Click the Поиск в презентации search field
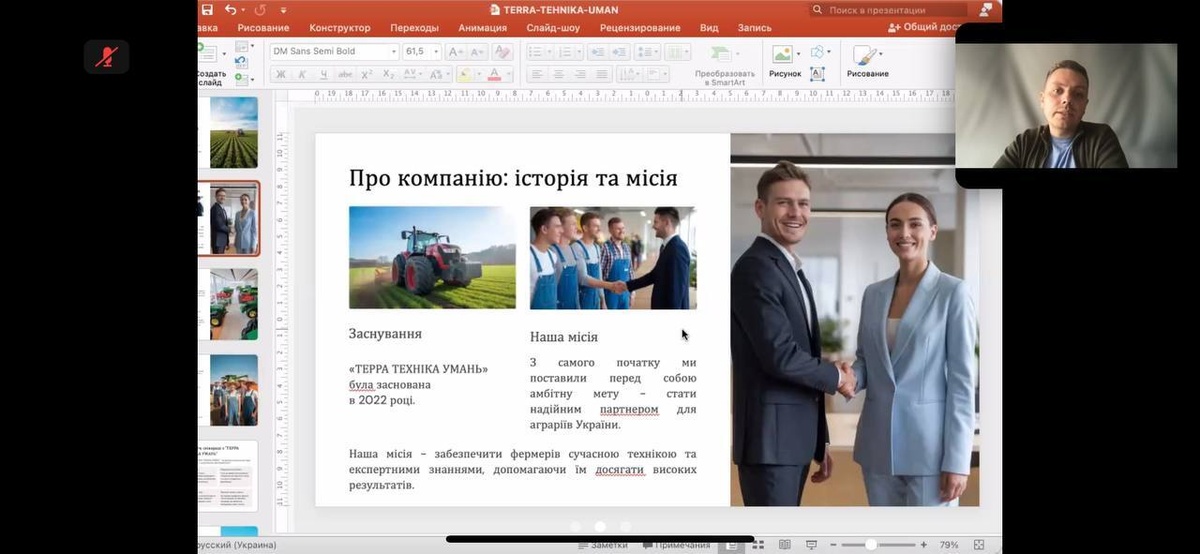Image resolution: width=1200 pixels, height=554 pixels. point(888,10)
